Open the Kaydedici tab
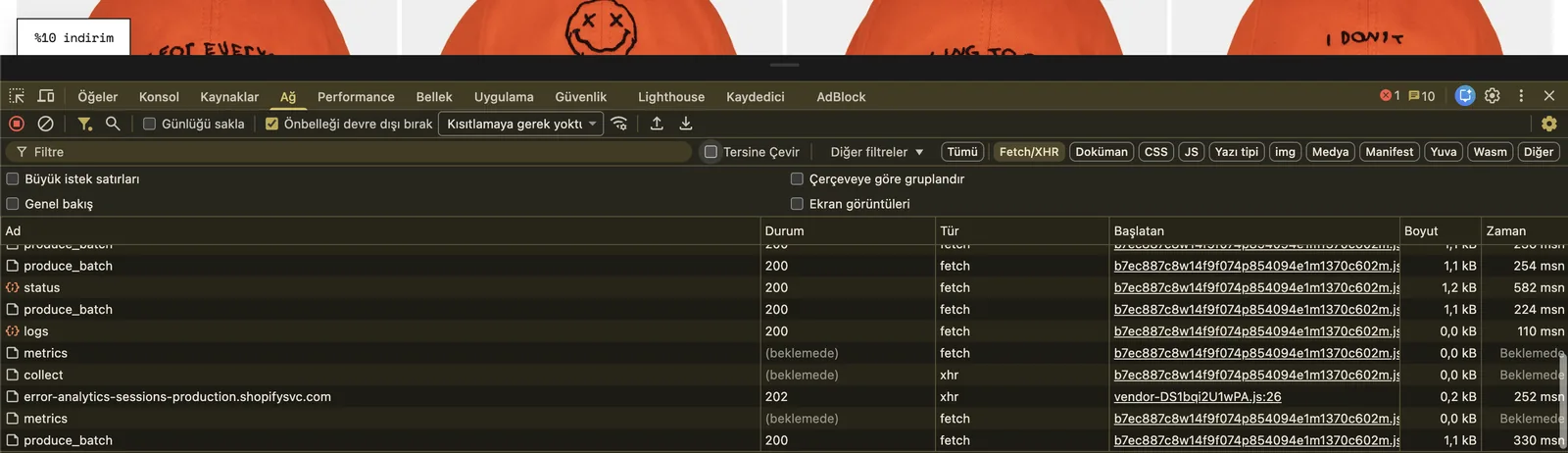The height and width of the screenshot is (453, 1568). click(x=756, y=96)
